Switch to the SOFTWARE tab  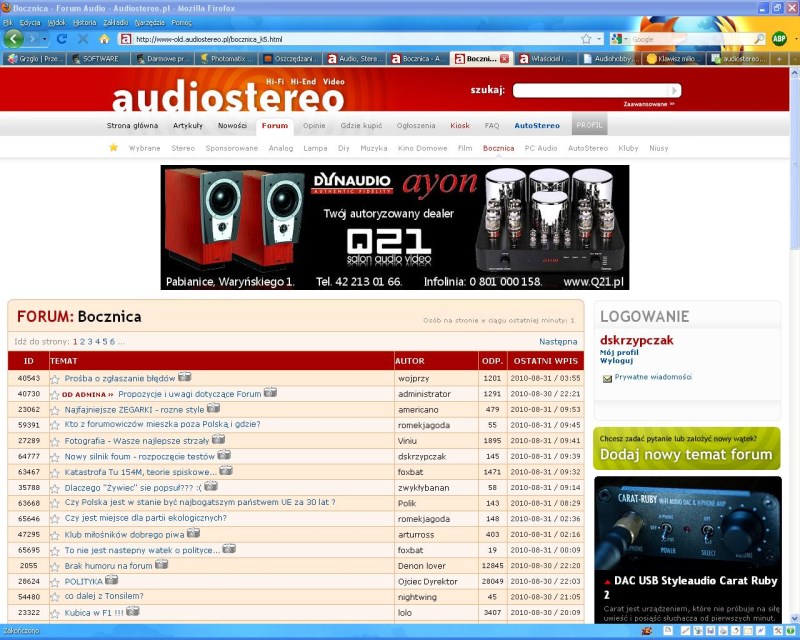[98, 59]
